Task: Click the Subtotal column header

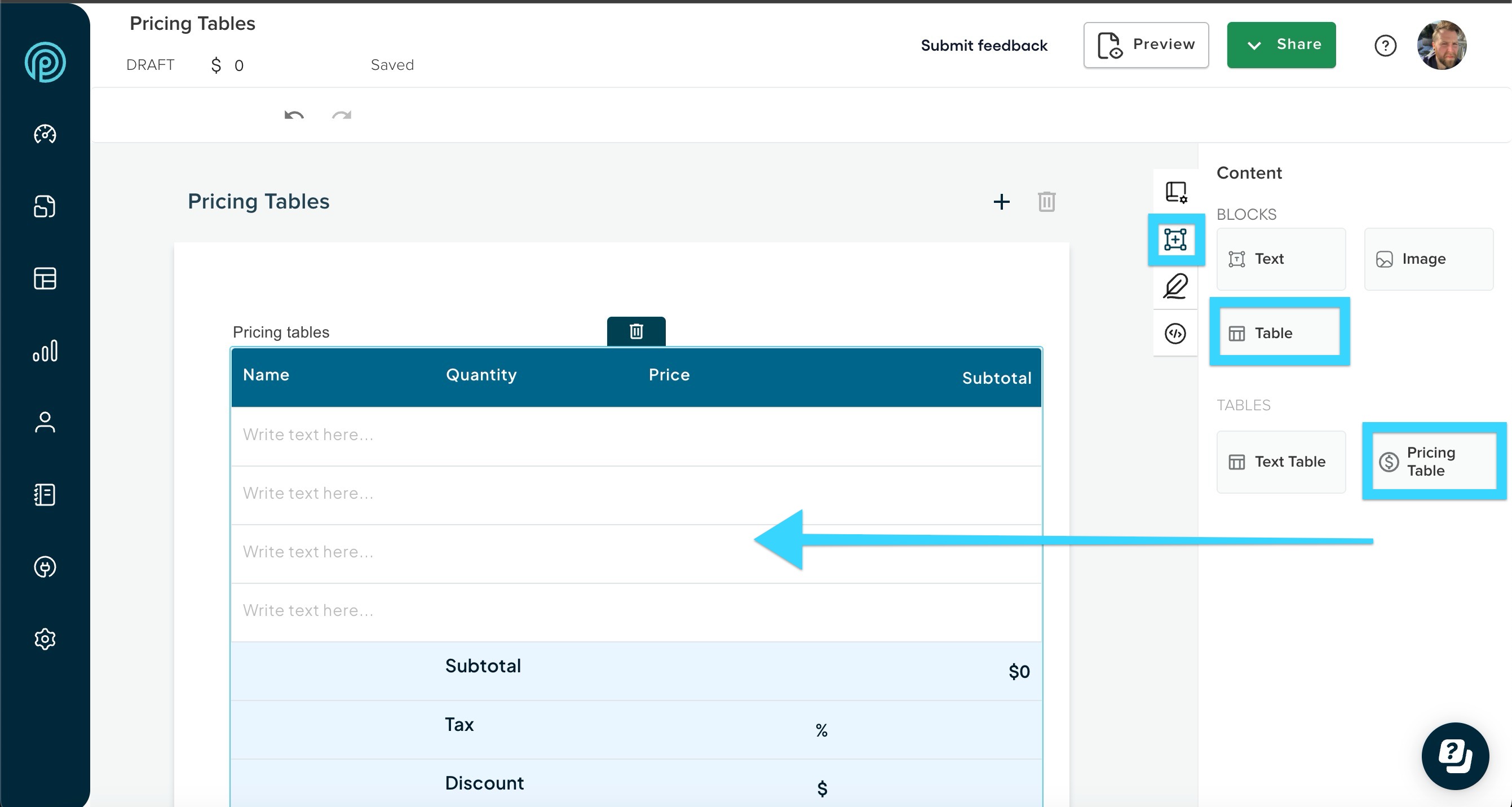Action: click(x=997, y=378)
